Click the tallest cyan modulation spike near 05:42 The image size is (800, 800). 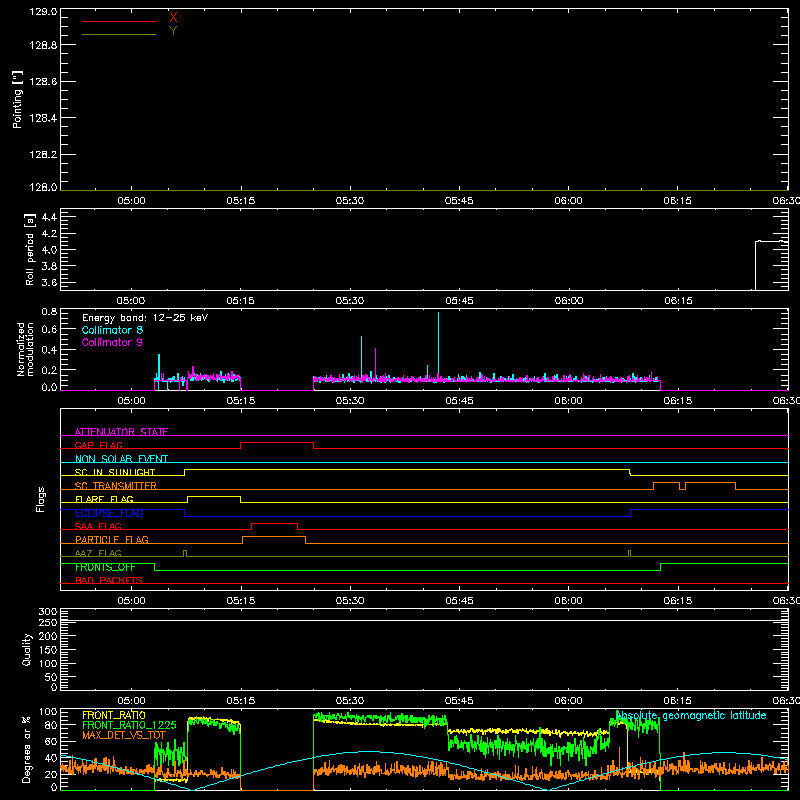[x=438, y=345]
